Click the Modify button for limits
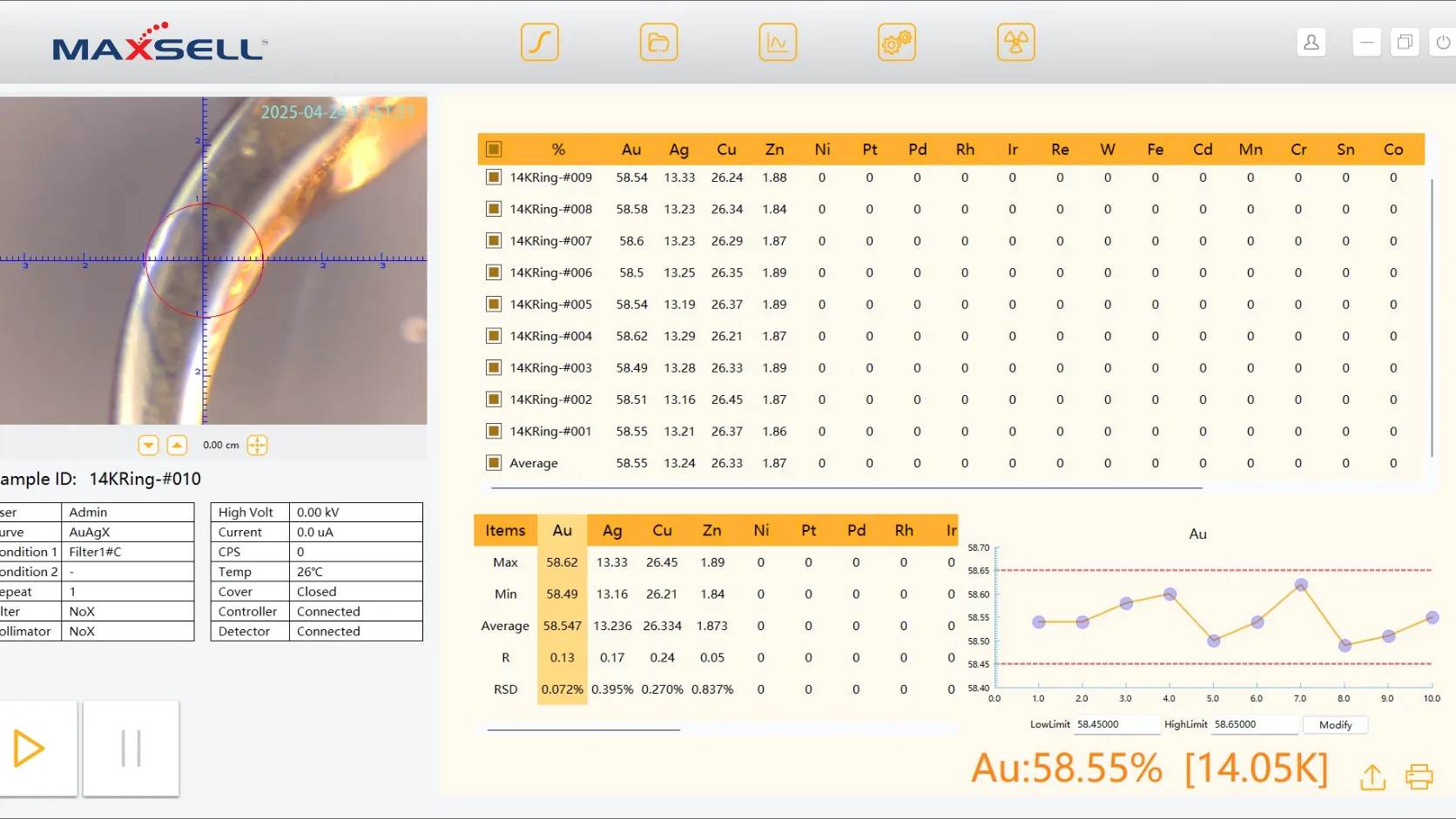 click(1335, 725)
